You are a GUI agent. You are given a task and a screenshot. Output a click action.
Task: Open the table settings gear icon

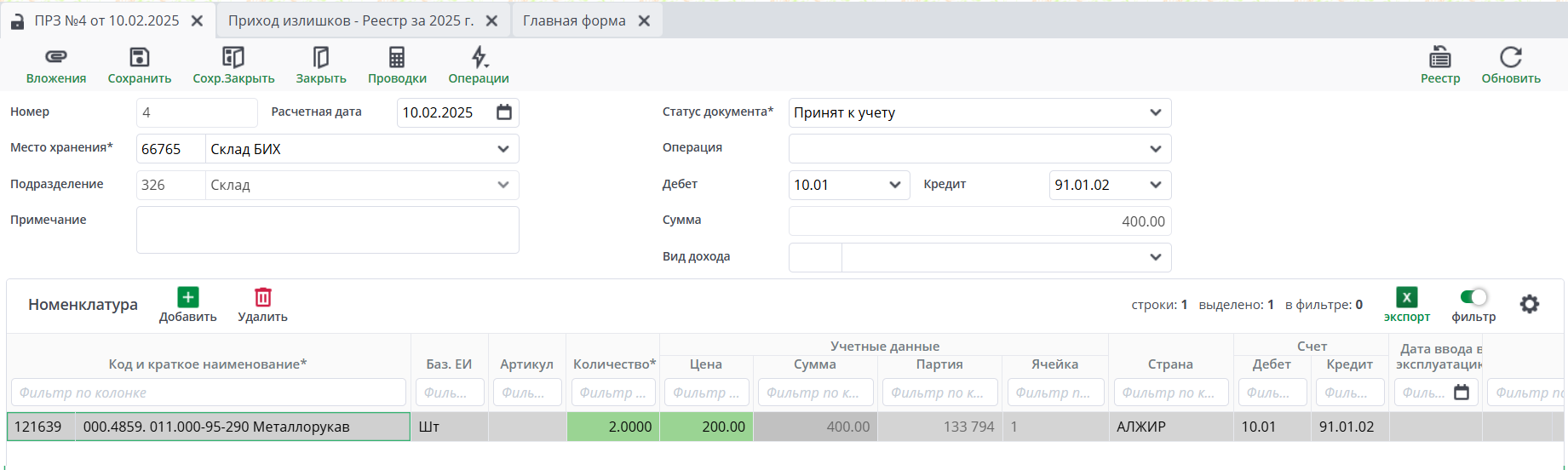(x=1529, y=304)
